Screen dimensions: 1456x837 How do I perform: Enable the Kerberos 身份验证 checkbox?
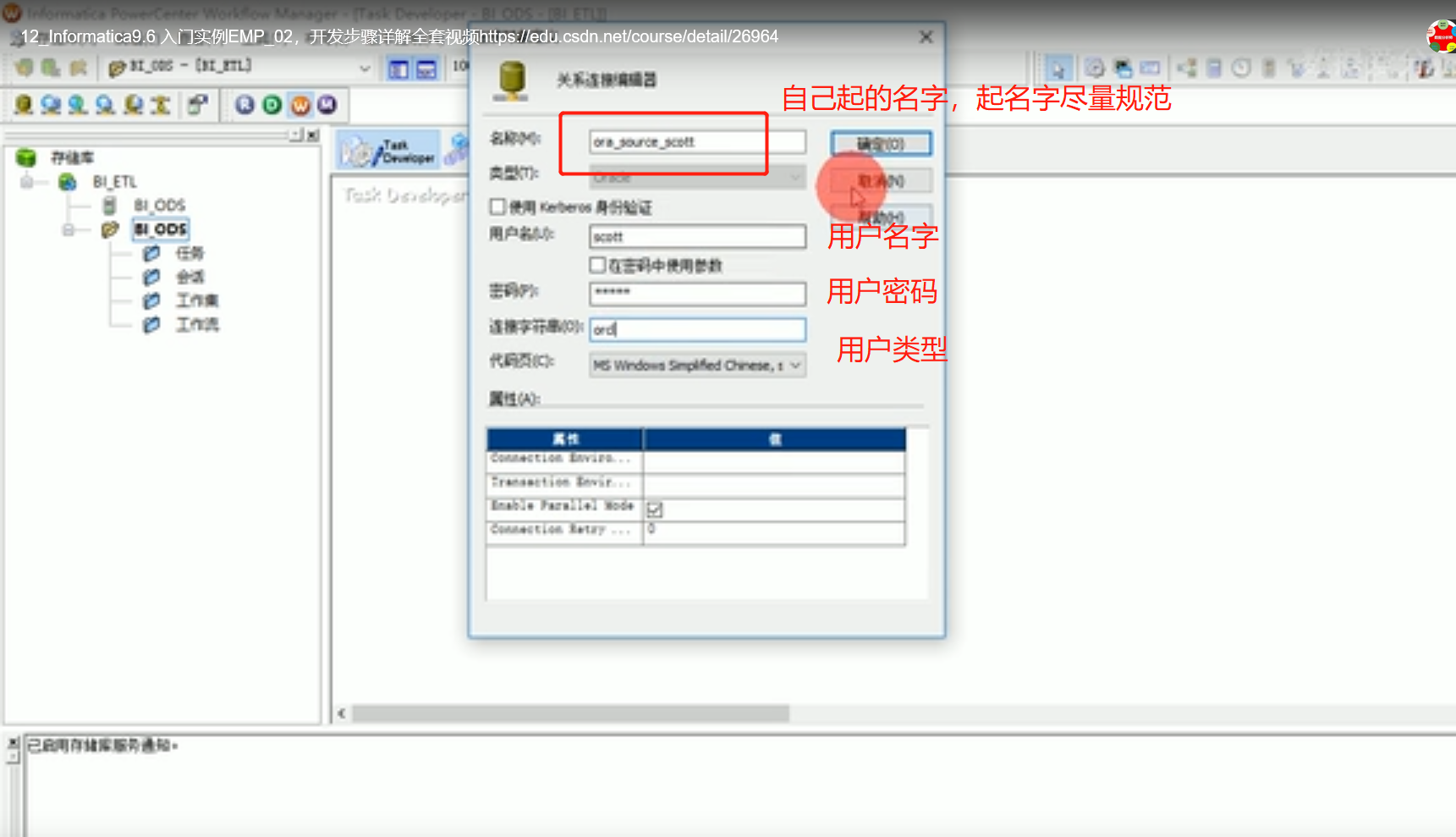498,206
